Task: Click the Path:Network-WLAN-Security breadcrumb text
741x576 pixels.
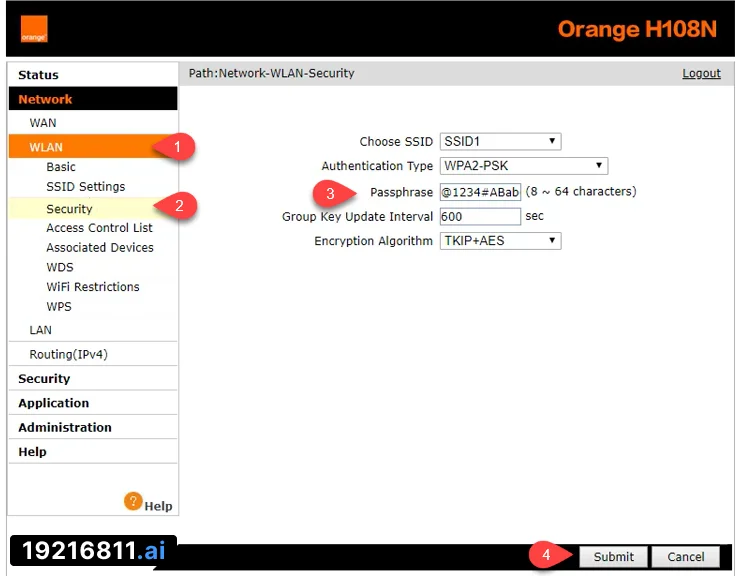Action: click(x=271, y=73)
